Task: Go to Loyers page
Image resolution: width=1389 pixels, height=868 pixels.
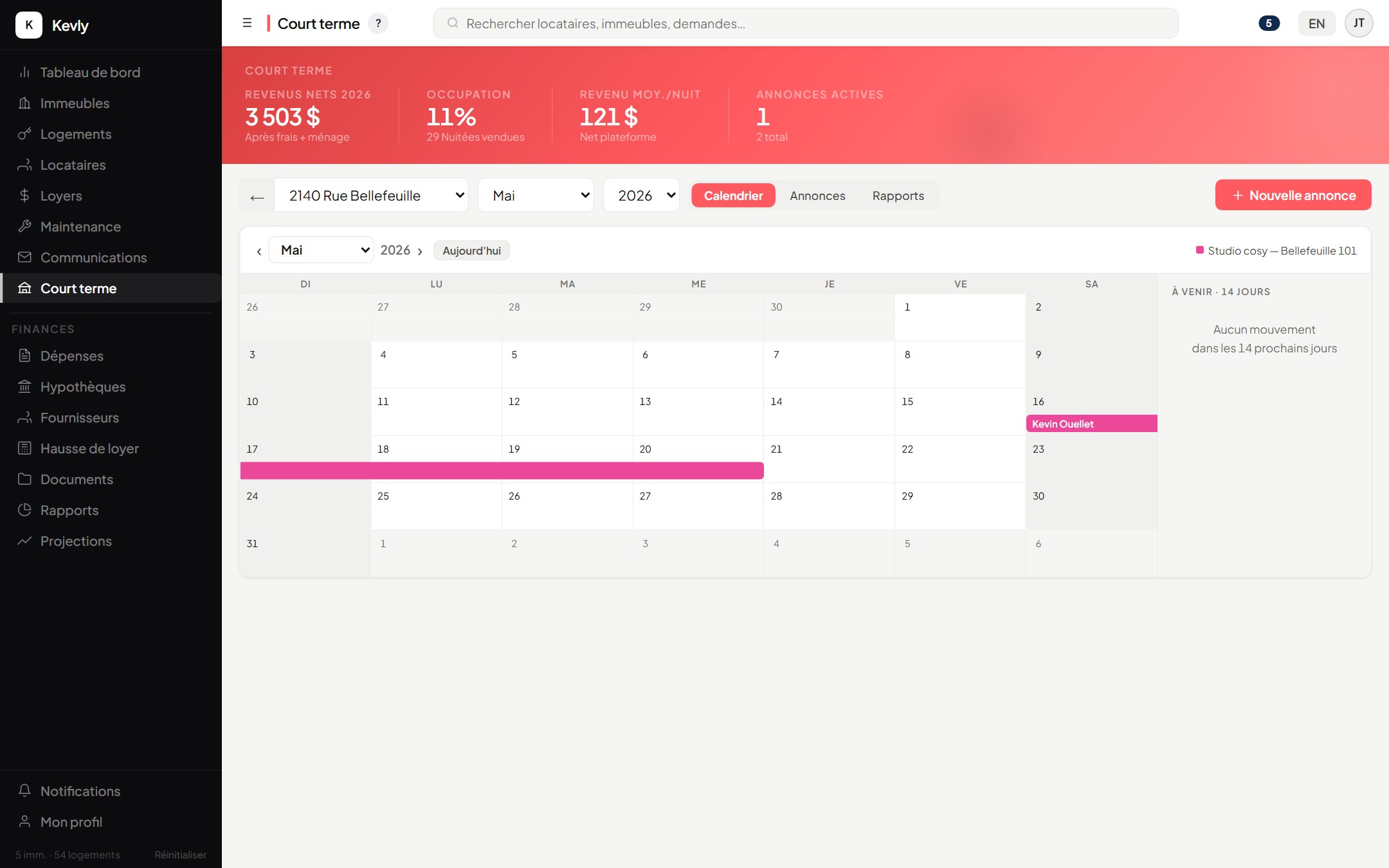Action: coord(111,195)
